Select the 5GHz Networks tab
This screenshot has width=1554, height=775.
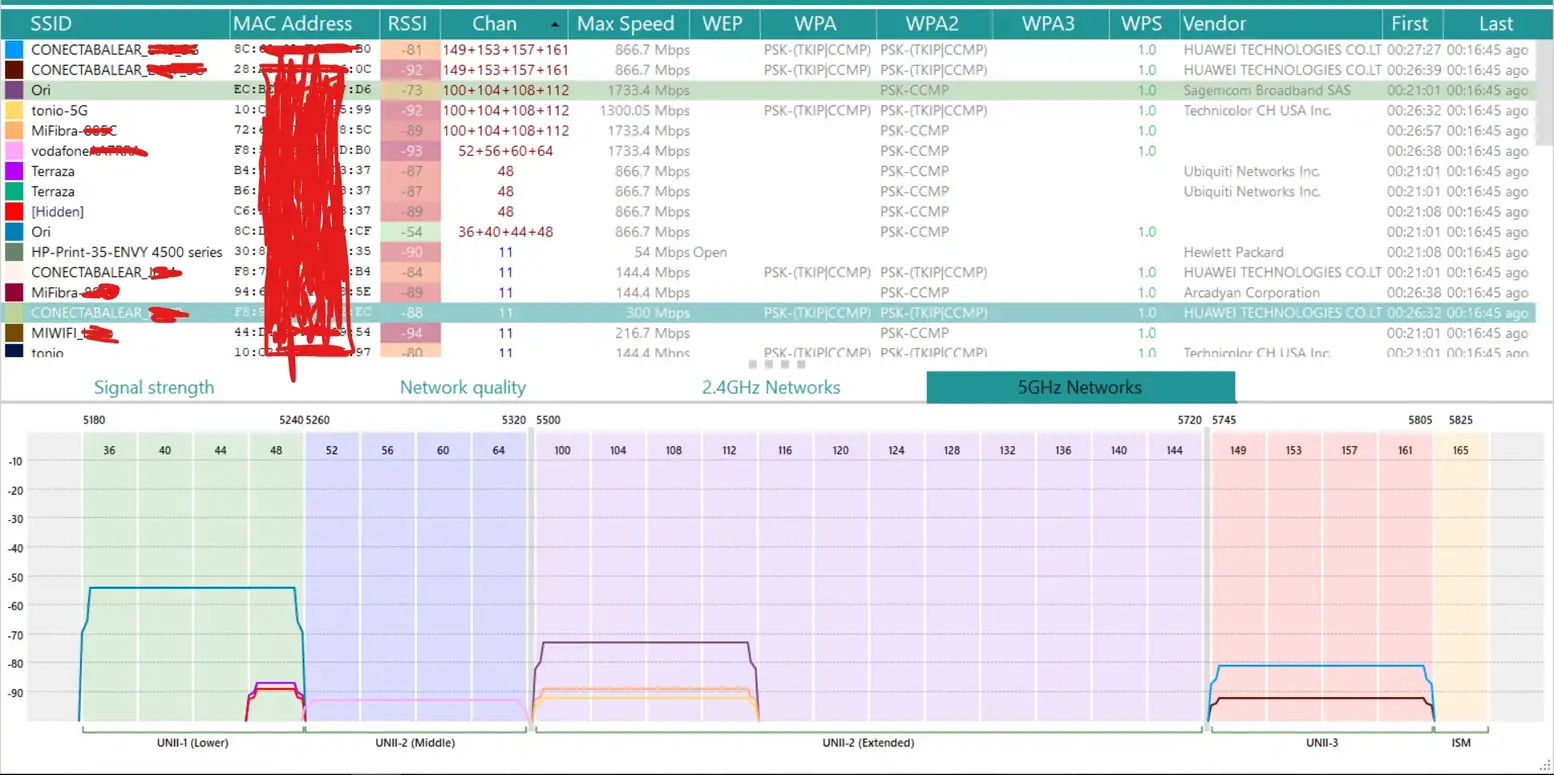coord(1080,388)
